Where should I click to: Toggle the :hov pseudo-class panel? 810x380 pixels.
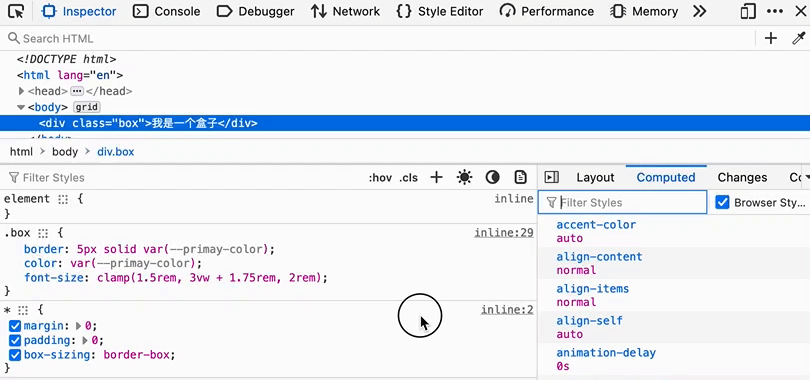[x=380, y=178]
